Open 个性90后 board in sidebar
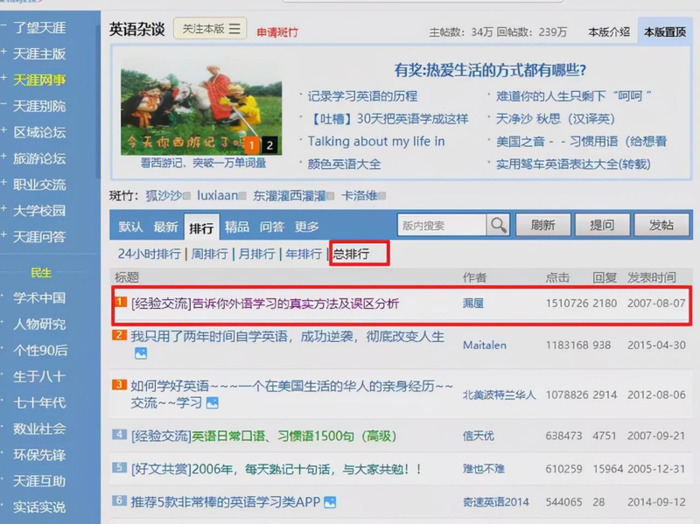700x524 pixels. 40,350
